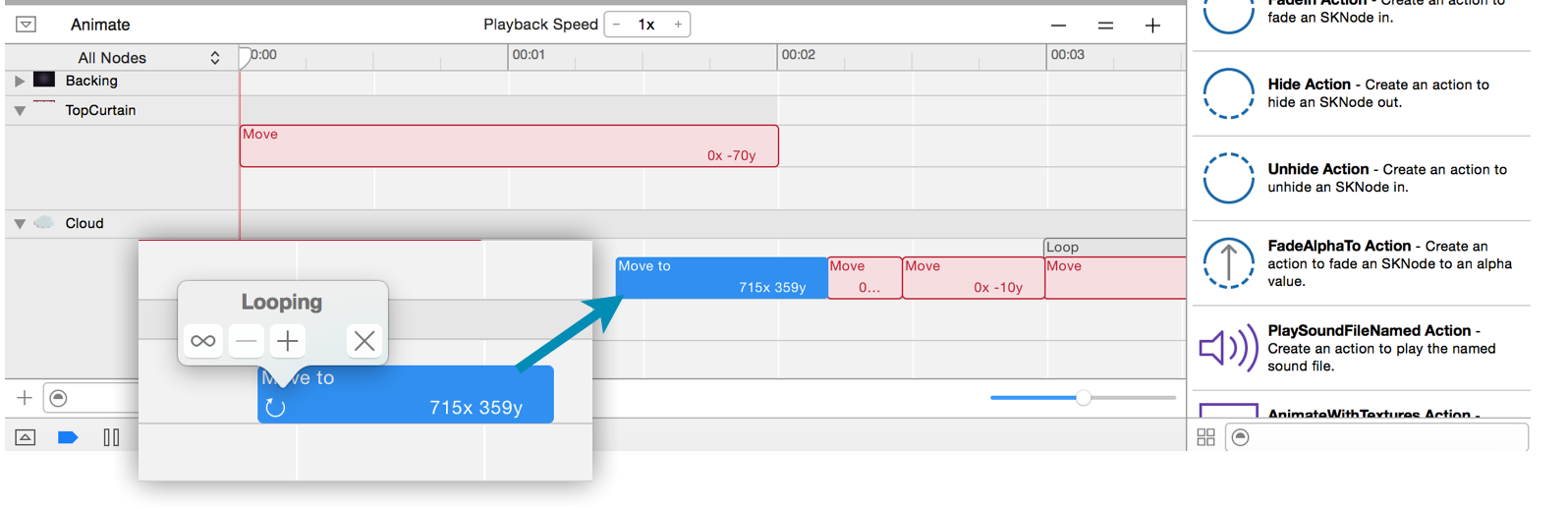Select the blue Move to 715x 359y action
The height and width of the screenshot is (509, 1568).
point(721,278)
